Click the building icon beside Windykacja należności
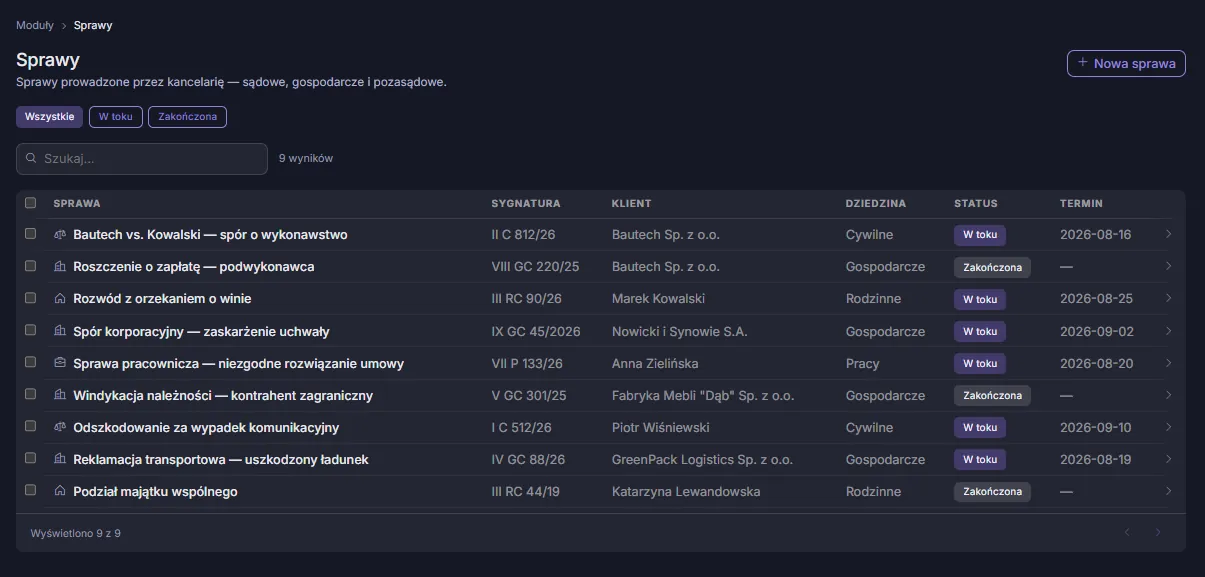 pyautogui.click(x=59, y=395)
